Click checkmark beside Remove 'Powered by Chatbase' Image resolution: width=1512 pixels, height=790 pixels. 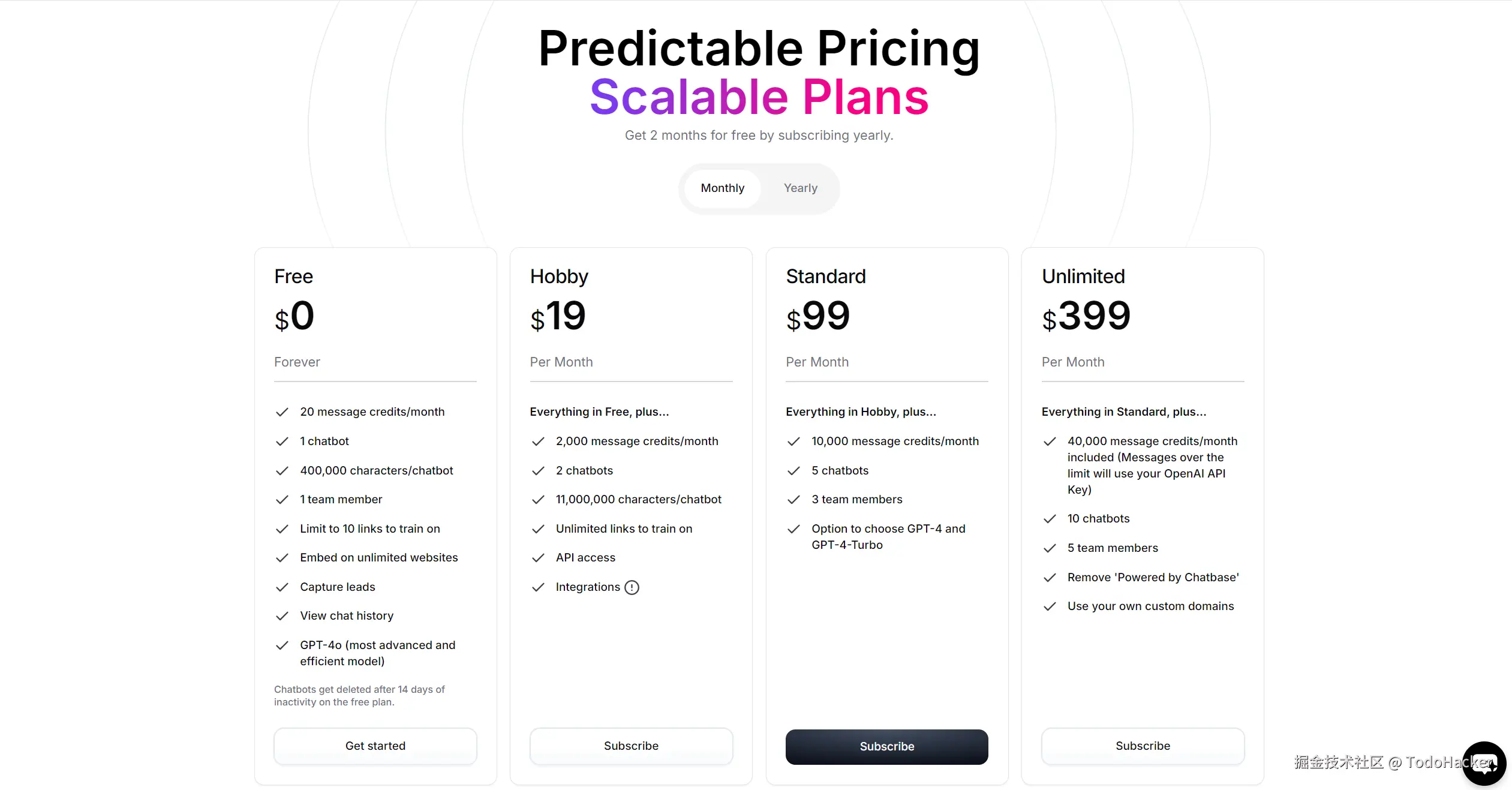pos(1050,578)
